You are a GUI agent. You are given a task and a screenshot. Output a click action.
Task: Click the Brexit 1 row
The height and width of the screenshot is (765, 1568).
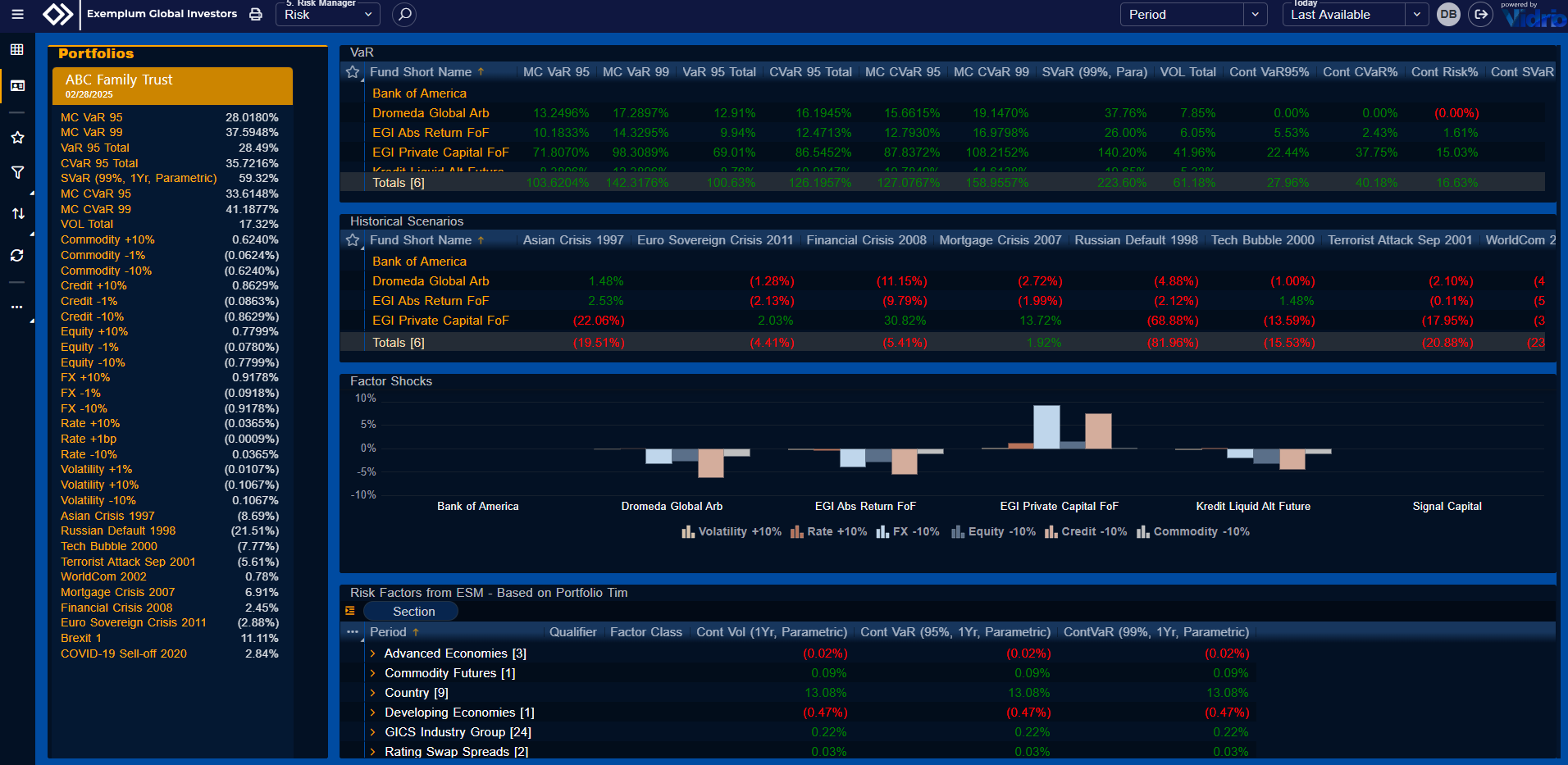coord(170,639)
